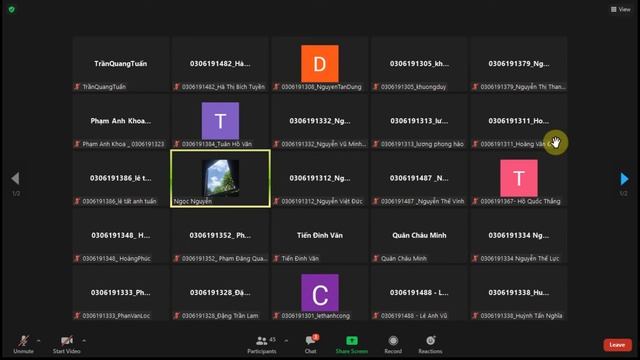
Task: Open the Participants panel
Action: (262, 344)
